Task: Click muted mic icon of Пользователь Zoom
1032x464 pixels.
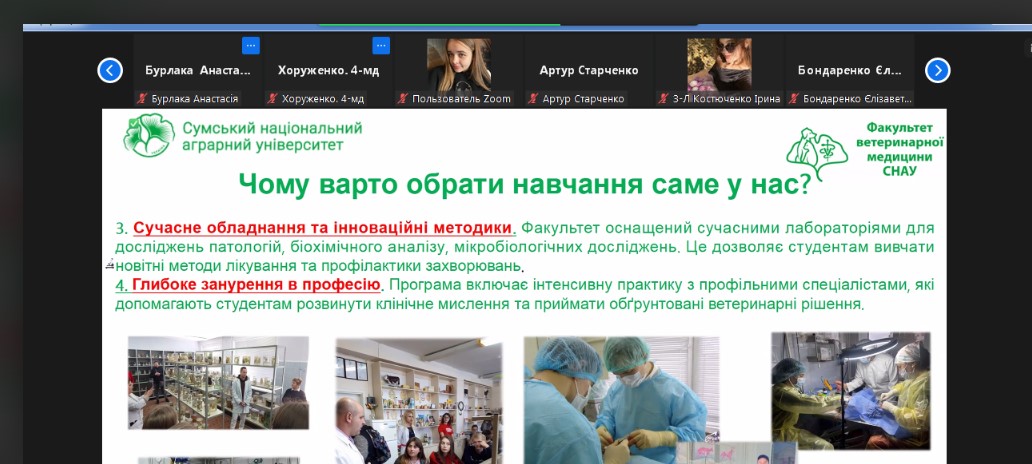Action: coord(402,99)
